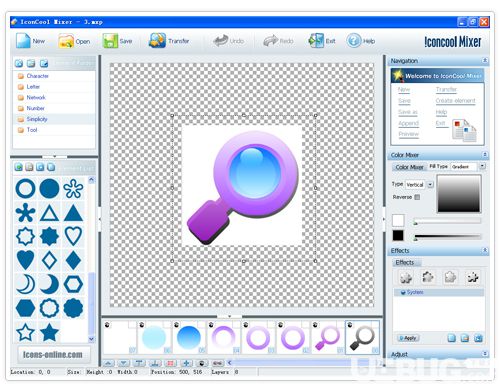500x392 pixels.
Task: Select the outlined five-point star shape
Action: click(25, 332)
